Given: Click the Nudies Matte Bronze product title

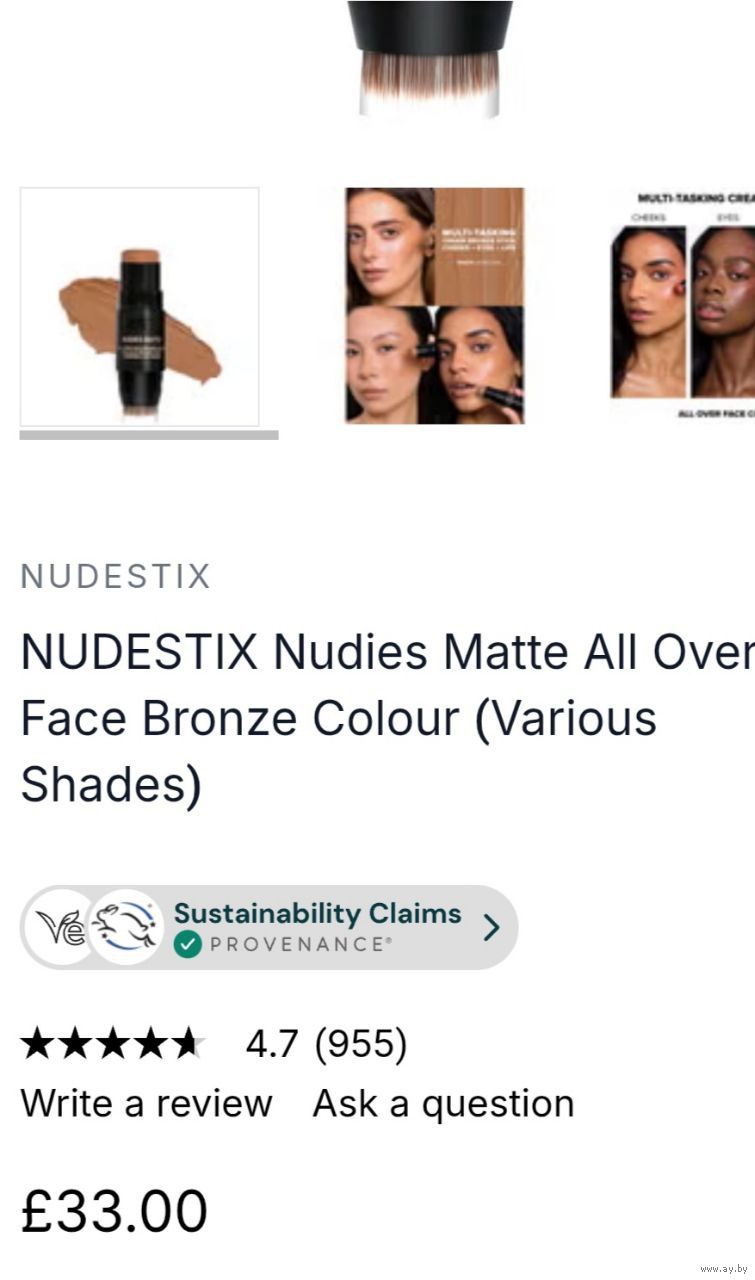Looking at the screenshot, I should pyautogui.click(x=388, y=718).
